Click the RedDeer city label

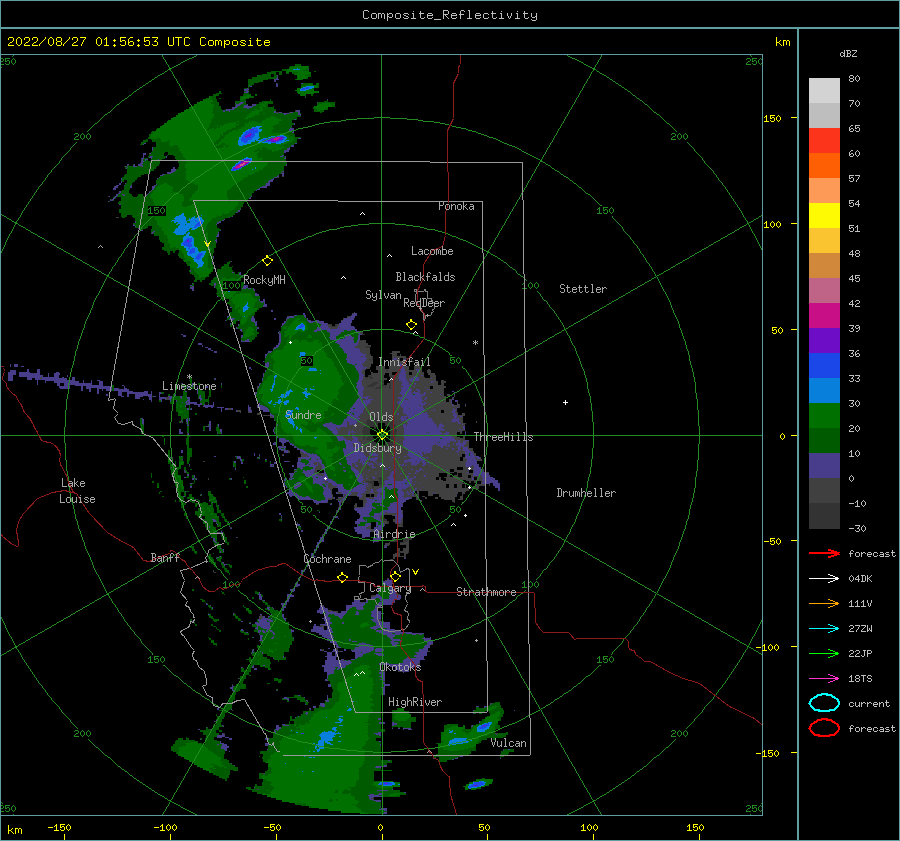[x=424, y=303]
